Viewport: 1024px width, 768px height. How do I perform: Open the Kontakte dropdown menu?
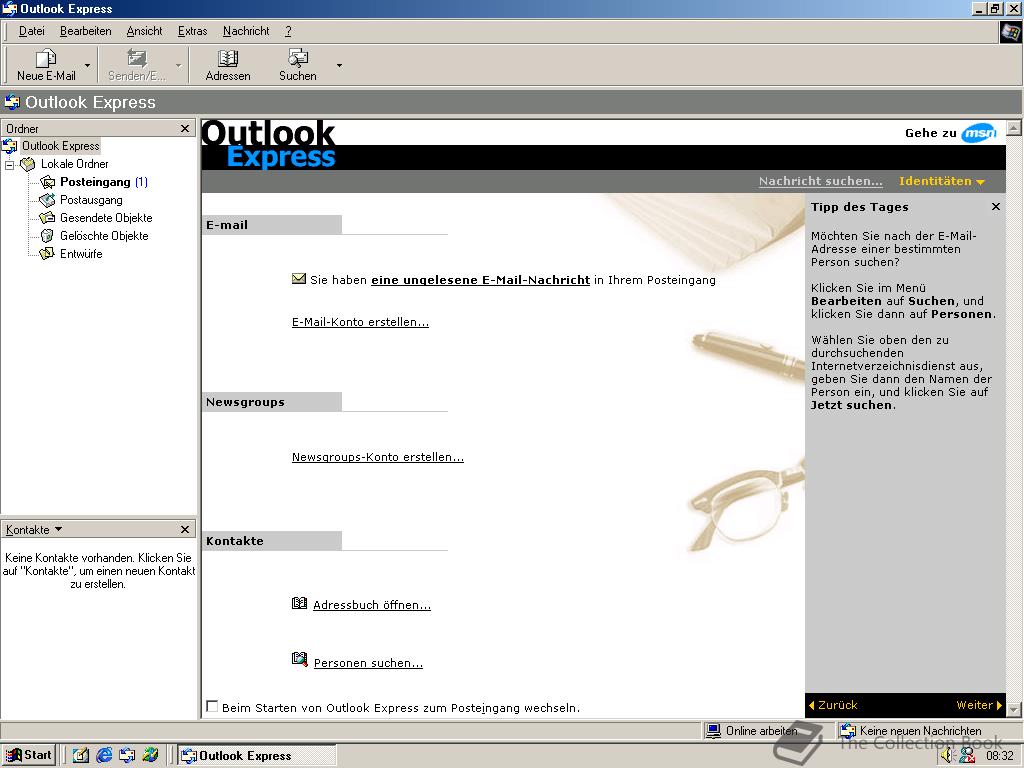coord(34,530)
